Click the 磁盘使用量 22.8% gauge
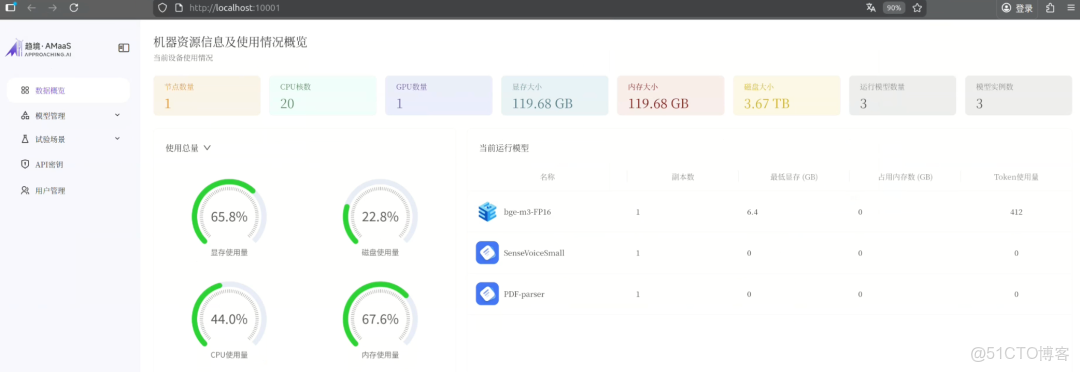 tap(380, 216)
